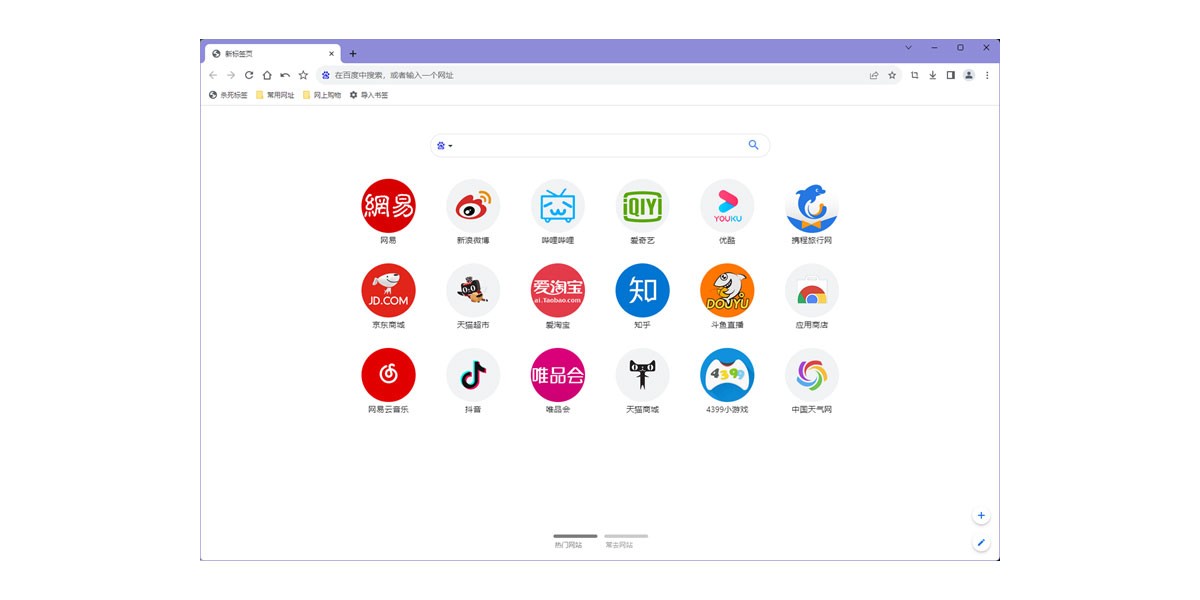This screenshot has width=1200, height=600.
Task: Open the 杀死标签 bookmark
Action: coord(228,95)
